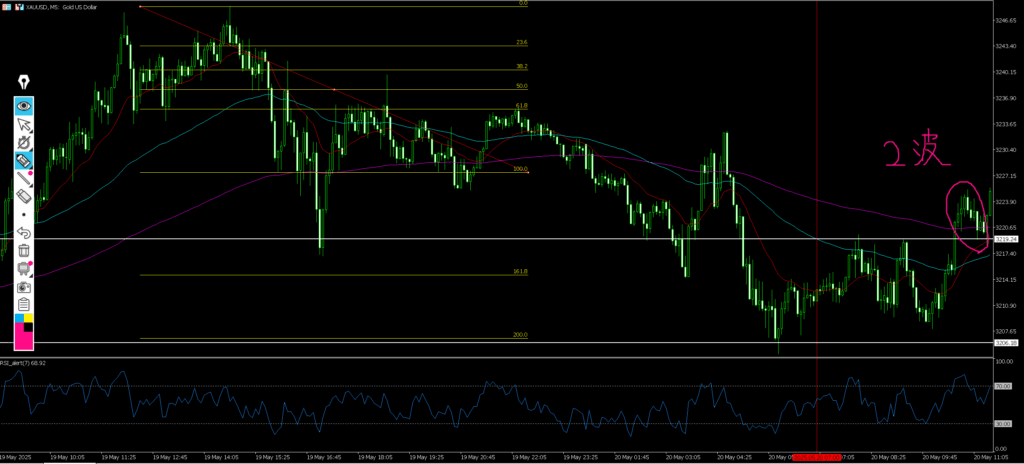Click the Fibonacci 61.8 level label
The width and height of the screenshot is (1024, 464).
[522, 106]
